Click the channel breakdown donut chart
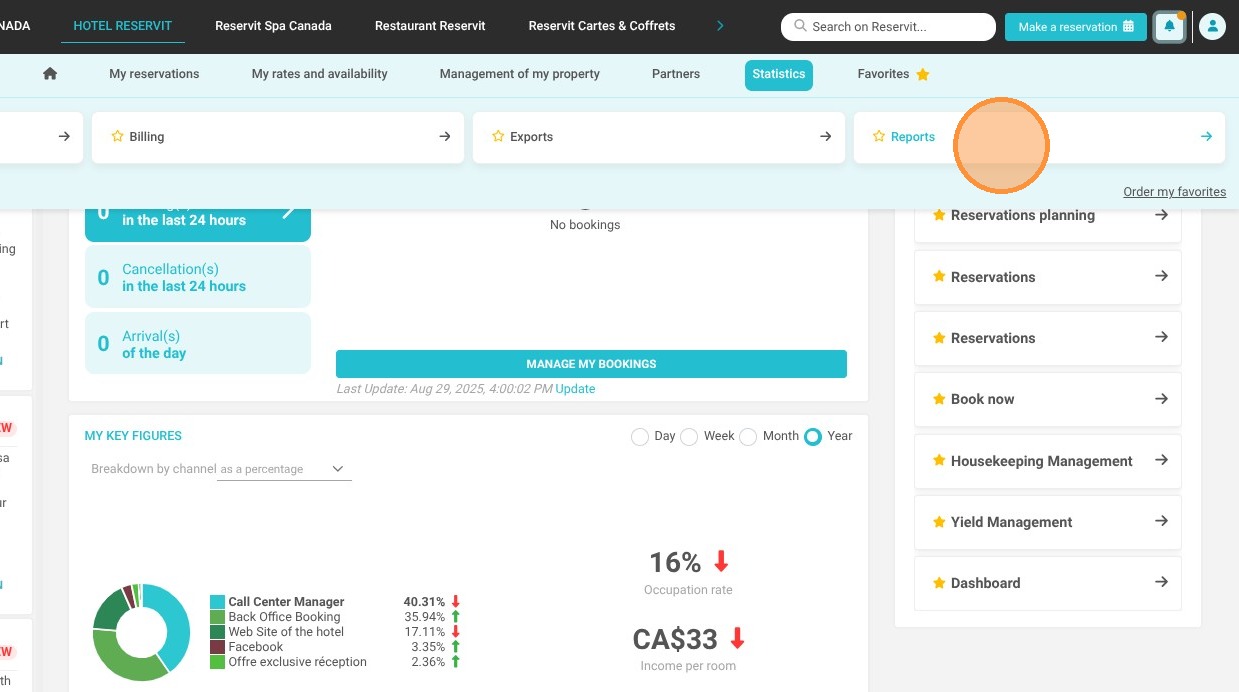1239x692 pixels. (x=141, y=633)
